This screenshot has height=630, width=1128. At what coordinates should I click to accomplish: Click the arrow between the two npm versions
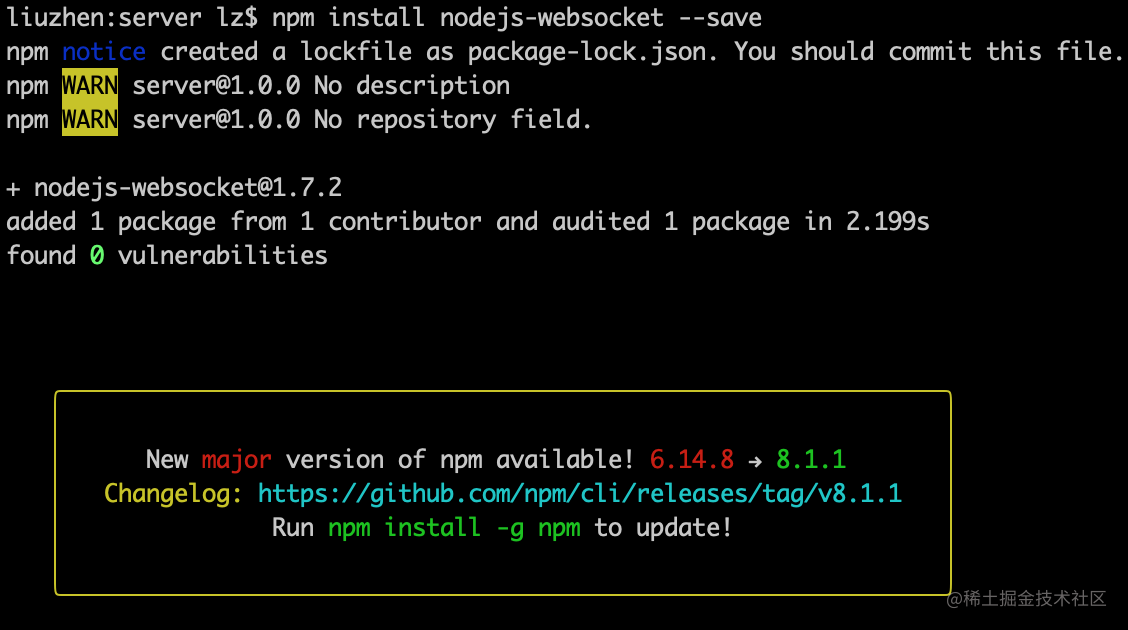click(755, 460)
